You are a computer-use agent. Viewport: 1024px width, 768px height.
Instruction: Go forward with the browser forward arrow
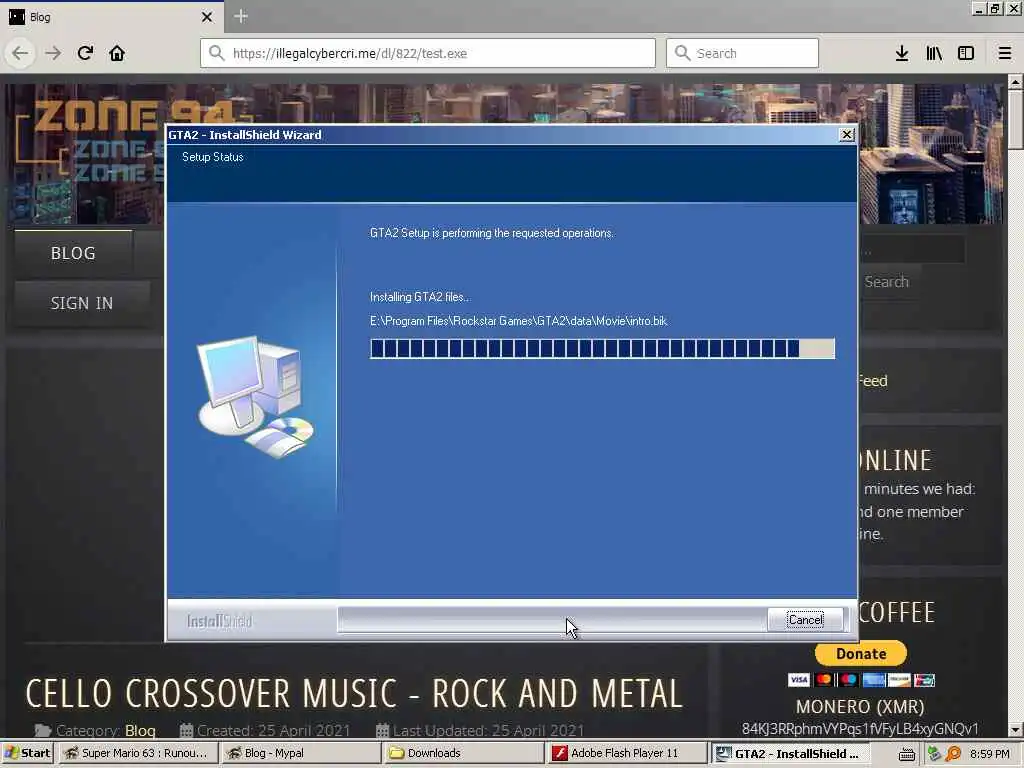click(x=53, y=53)
